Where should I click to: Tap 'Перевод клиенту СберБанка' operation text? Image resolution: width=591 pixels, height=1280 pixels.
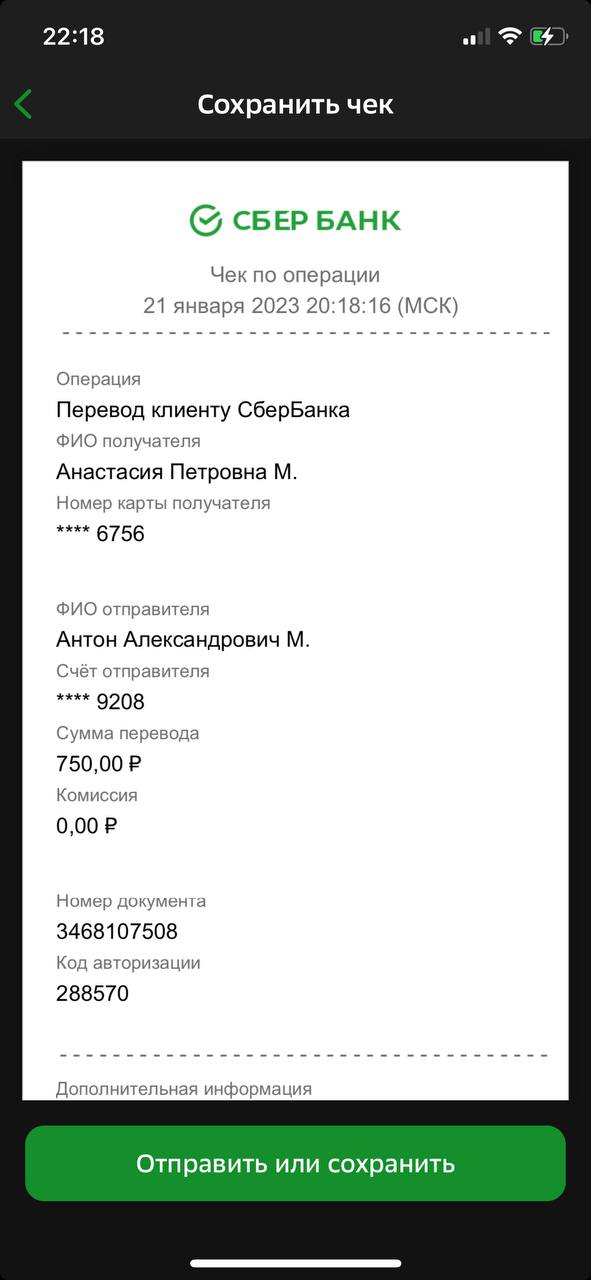[x=203, y=410]
